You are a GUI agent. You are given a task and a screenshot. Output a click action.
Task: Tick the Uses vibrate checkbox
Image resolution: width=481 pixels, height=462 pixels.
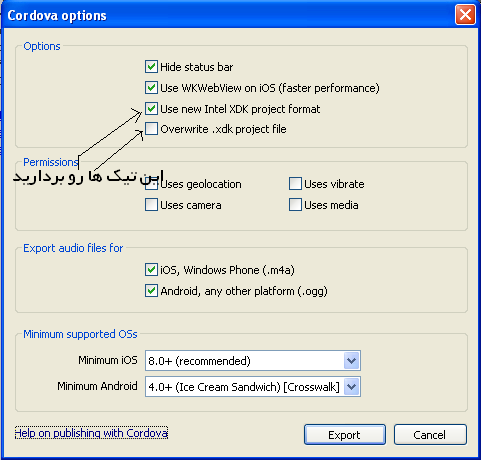(x=295, y=184)
